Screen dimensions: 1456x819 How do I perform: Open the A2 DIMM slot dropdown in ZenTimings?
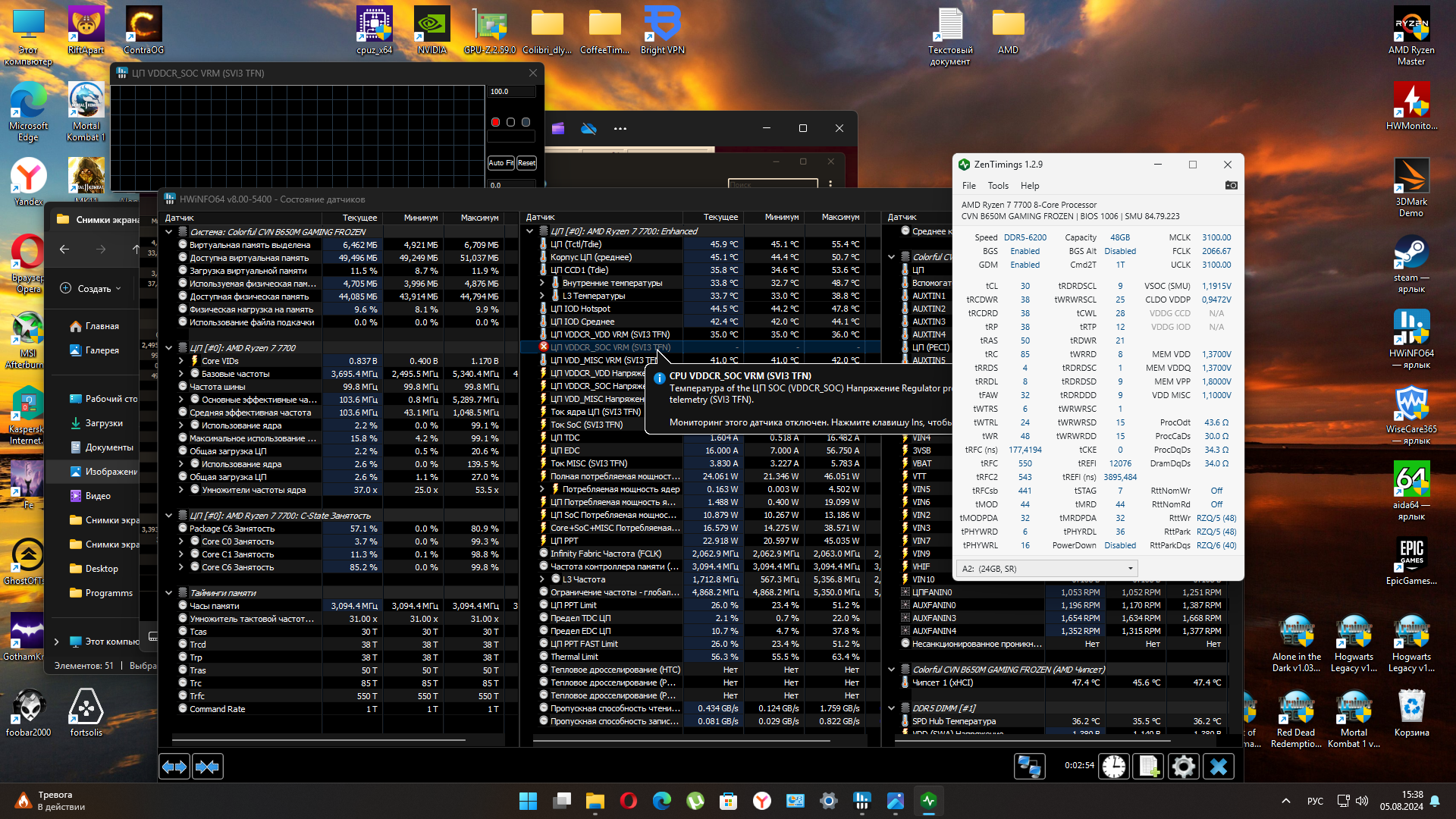click(1047, 568)
